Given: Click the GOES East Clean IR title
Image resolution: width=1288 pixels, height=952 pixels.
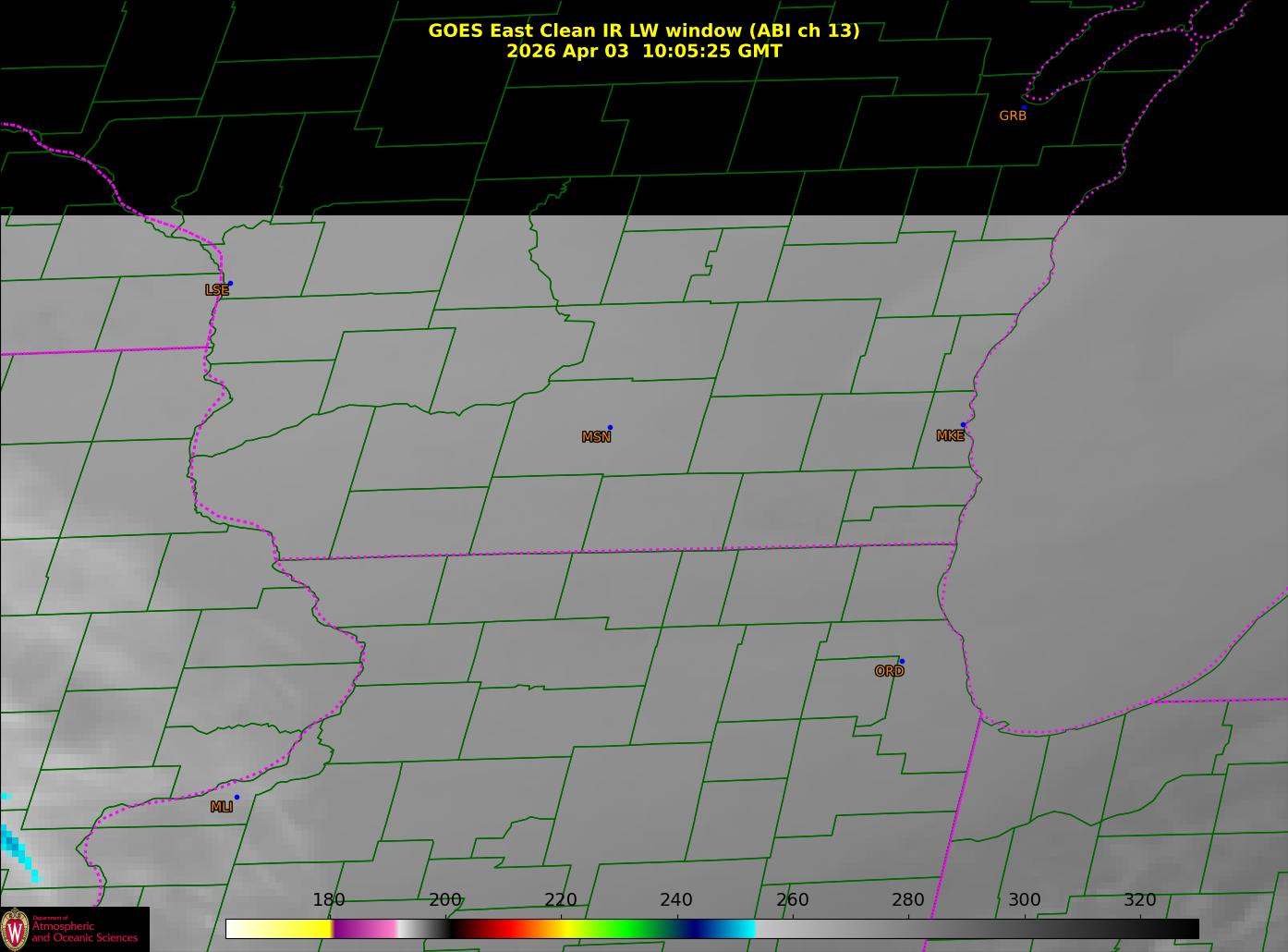Looking at the screenshot, I should [643, 31].
